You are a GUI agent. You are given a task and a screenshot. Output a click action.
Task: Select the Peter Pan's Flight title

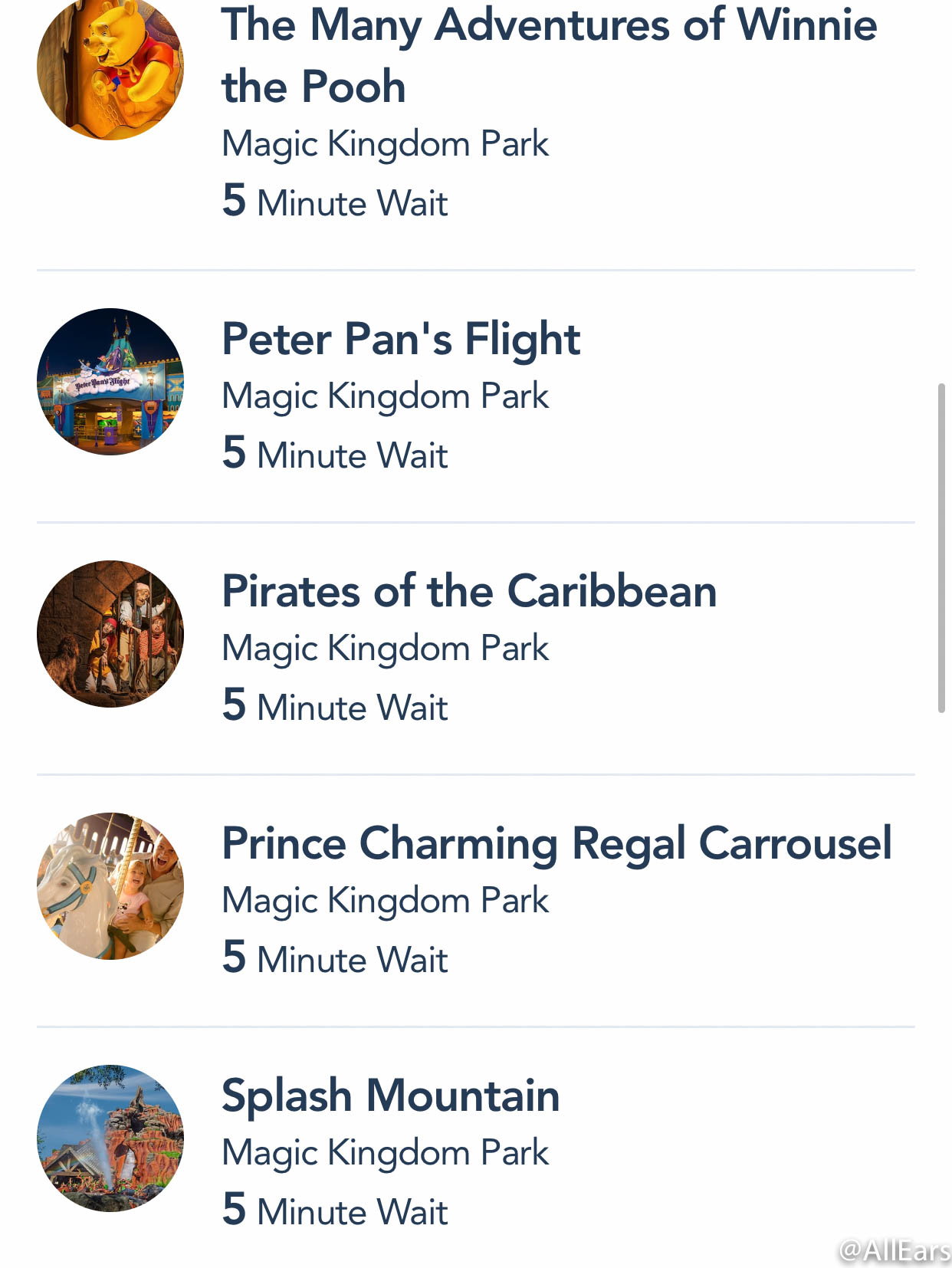click(x=401, y=340)
